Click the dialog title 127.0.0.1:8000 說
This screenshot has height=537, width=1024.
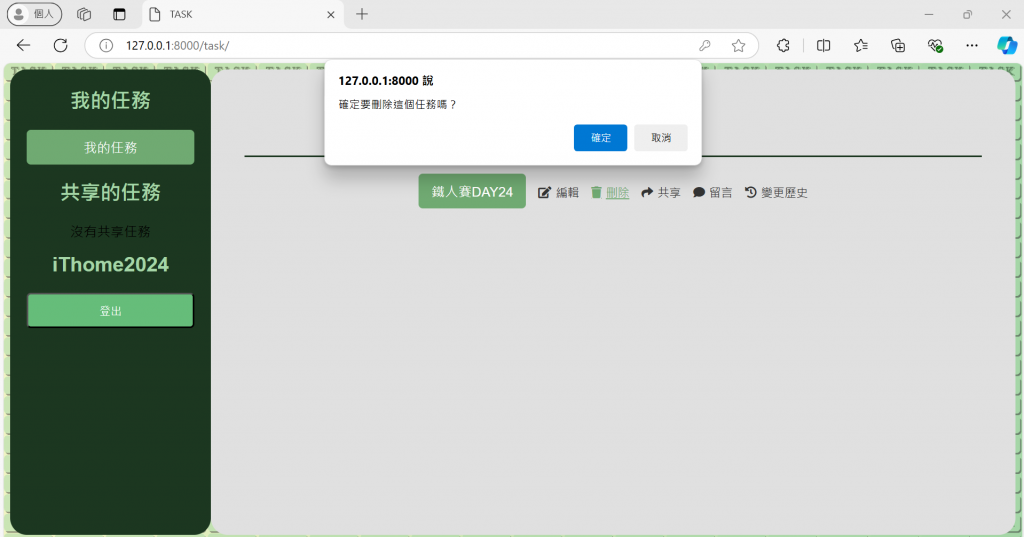tap(385, 81)
